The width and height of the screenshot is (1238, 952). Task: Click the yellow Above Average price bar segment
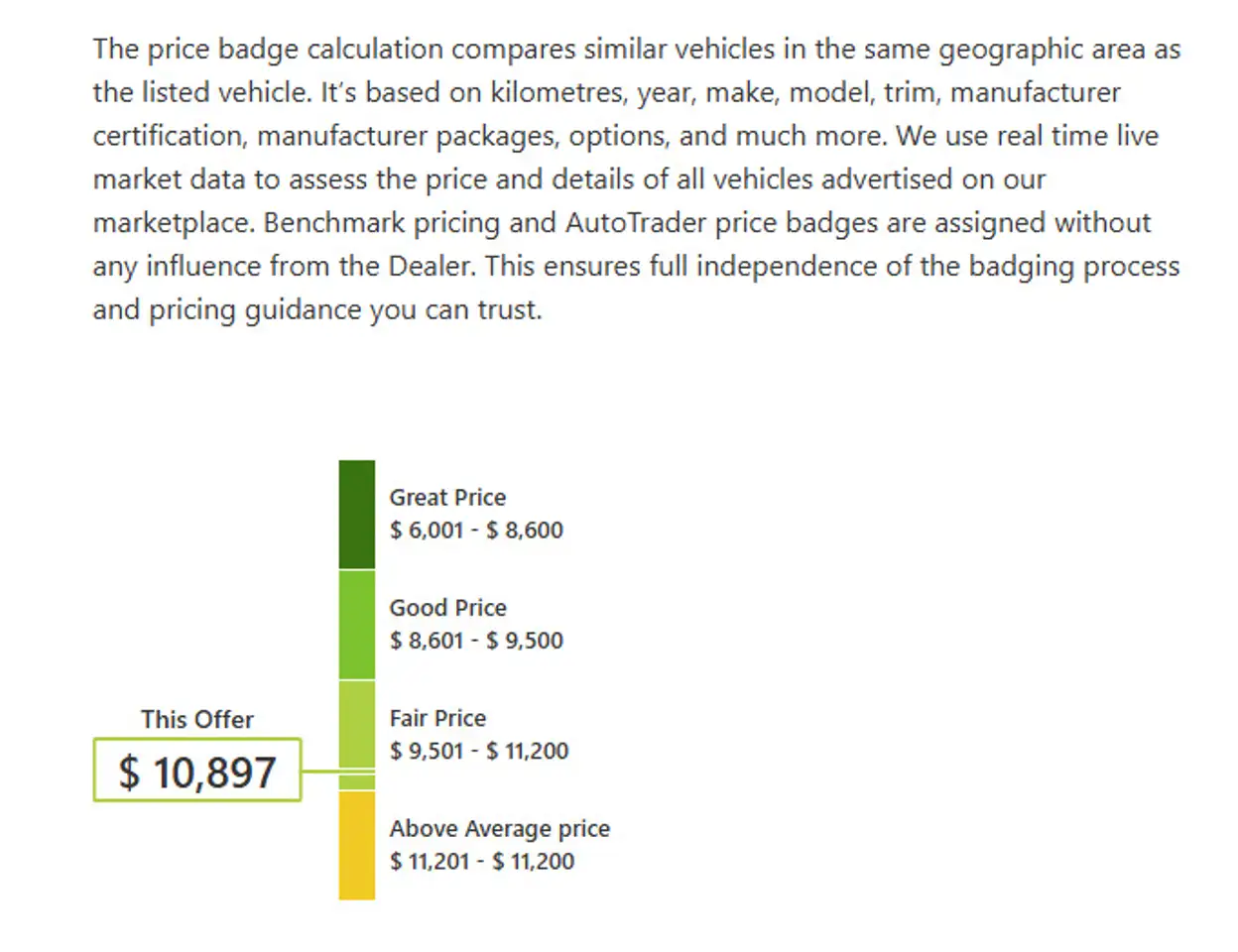point(357,845)
